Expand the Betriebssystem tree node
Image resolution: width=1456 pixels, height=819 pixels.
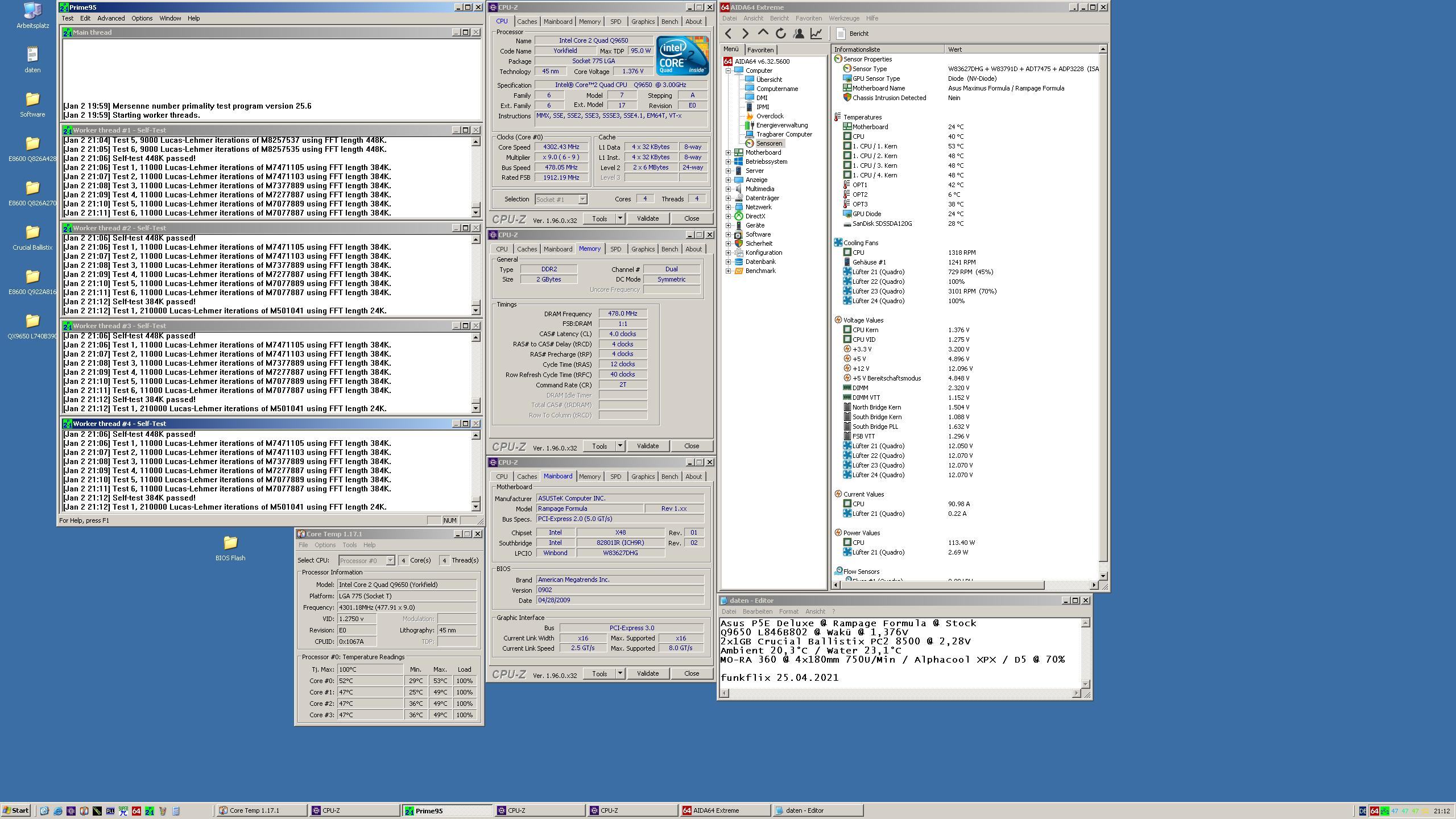[728, 162]
